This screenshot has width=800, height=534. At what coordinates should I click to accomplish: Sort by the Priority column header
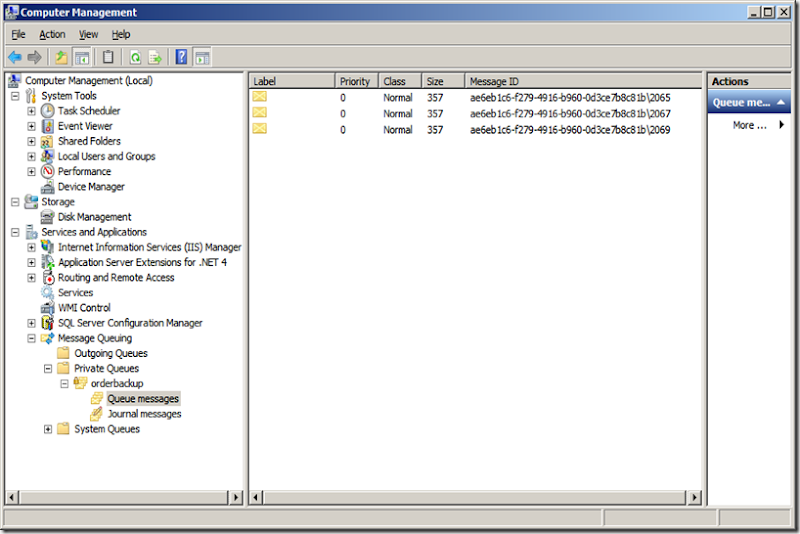click(357, 81)
